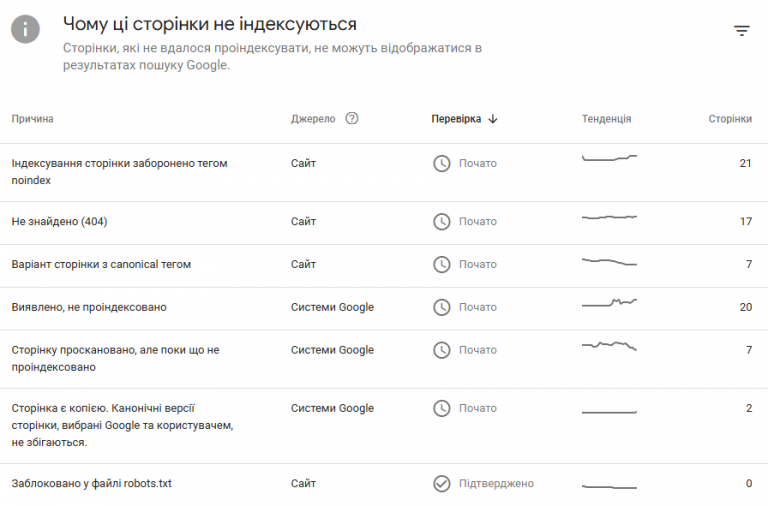
Task: Sort by the Перевірка column header
Action: point(456,119)
